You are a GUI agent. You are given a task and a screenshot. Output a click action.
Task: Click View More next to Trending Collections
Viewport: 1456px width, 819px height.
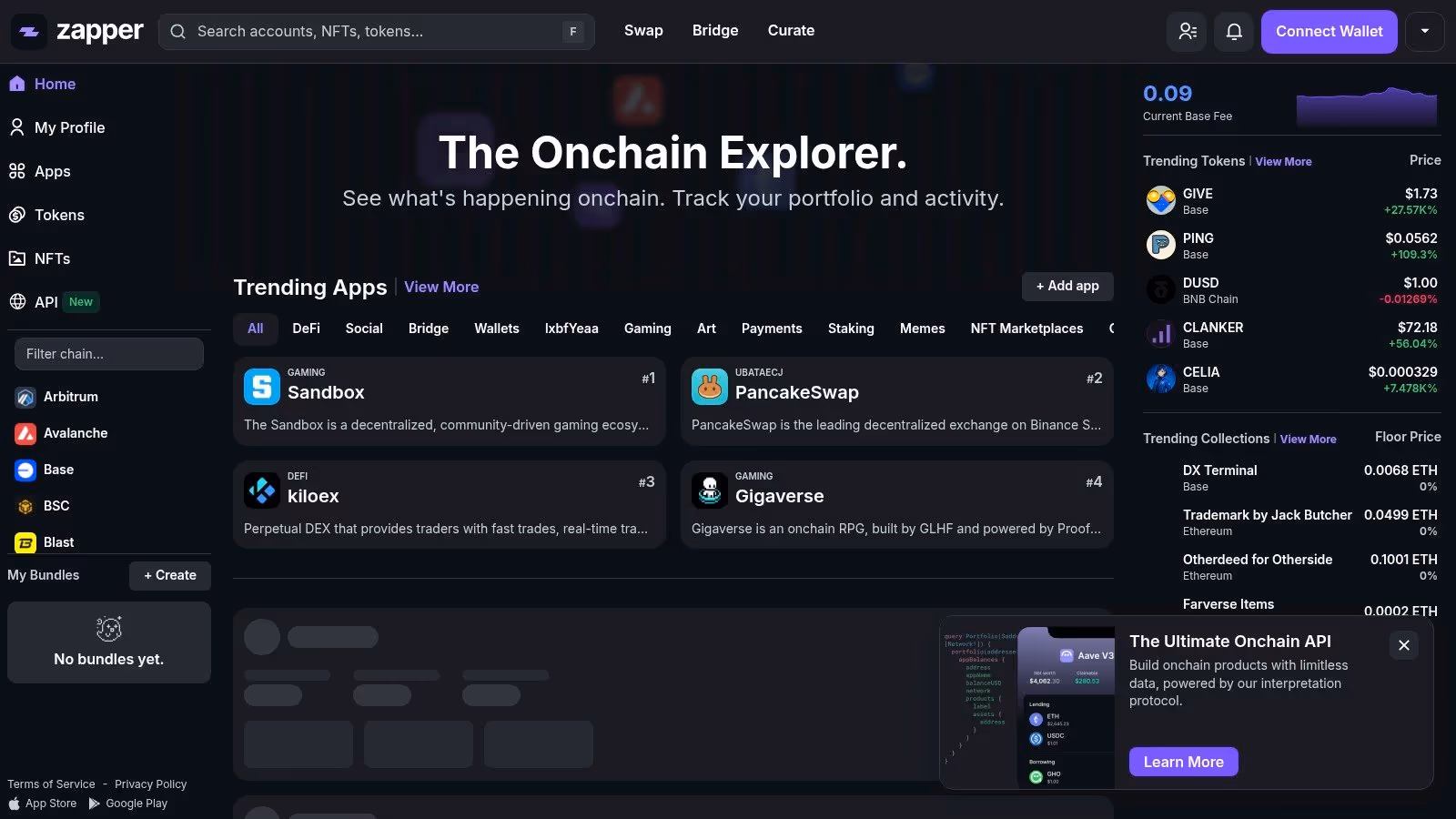[1309, 440]
